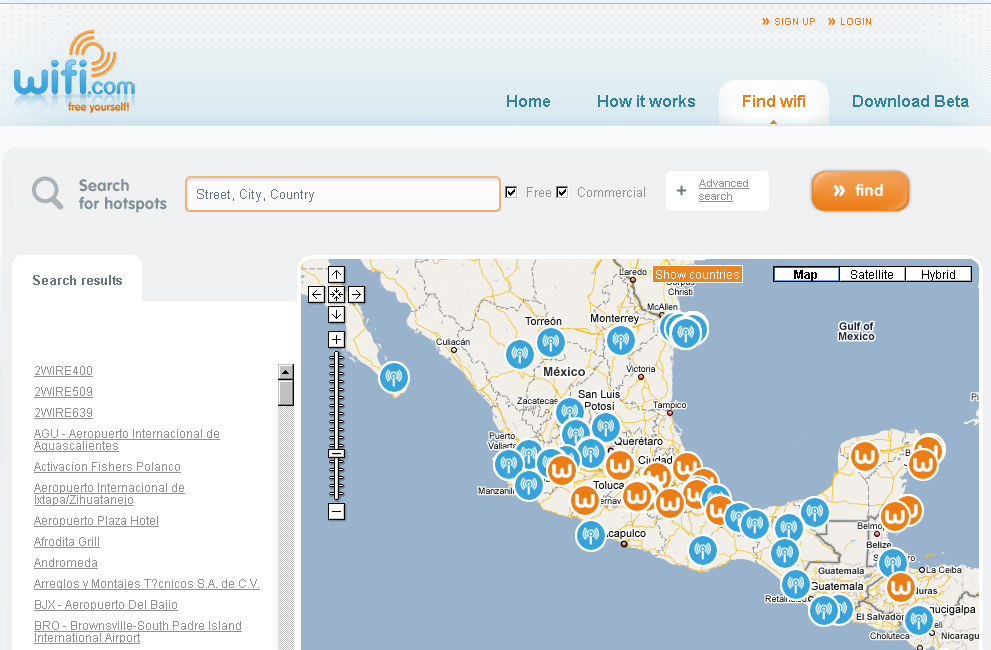Open the BRO Brownsville-South Padre Island Airport result

pyautogui.click(x=138, y=632)
